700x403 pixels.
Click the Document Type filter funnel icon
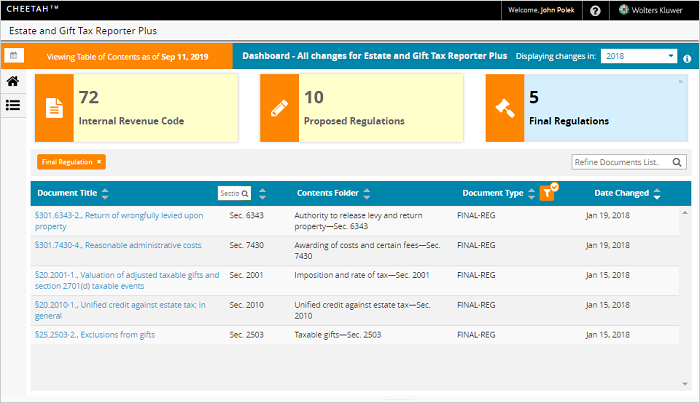548,193
